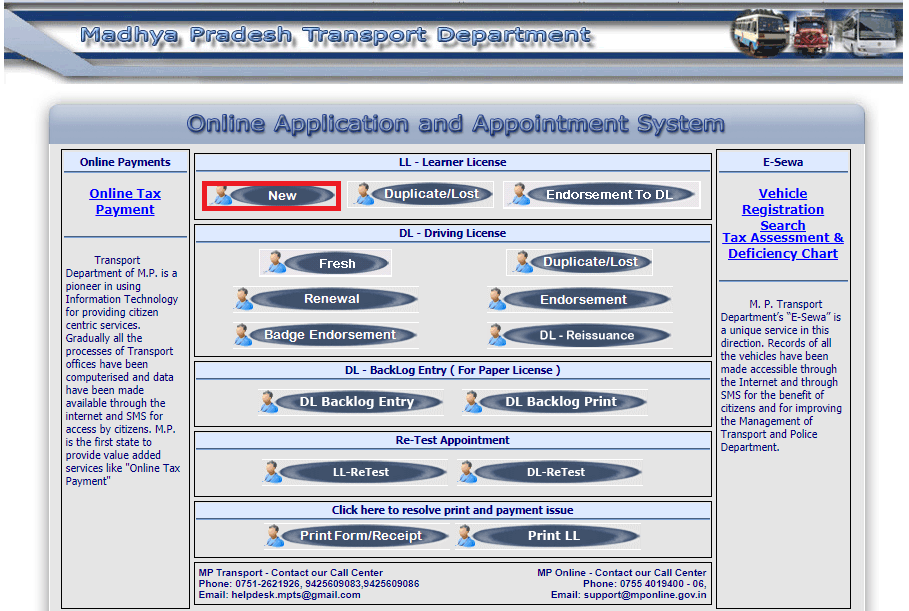Image resolution: width=909 pixels, height=611 pixels.
Task: Click the Re-Test Appointment section header
Action: coord(452,440)
